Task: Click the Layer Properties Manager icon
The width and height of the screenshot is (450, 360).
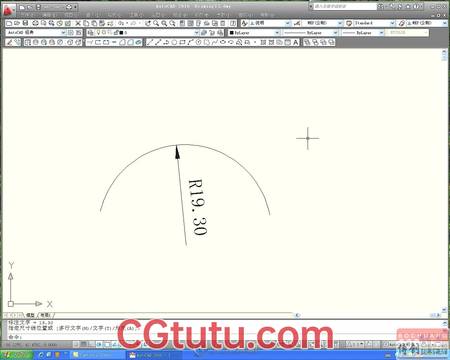Action: coord(90,33)
